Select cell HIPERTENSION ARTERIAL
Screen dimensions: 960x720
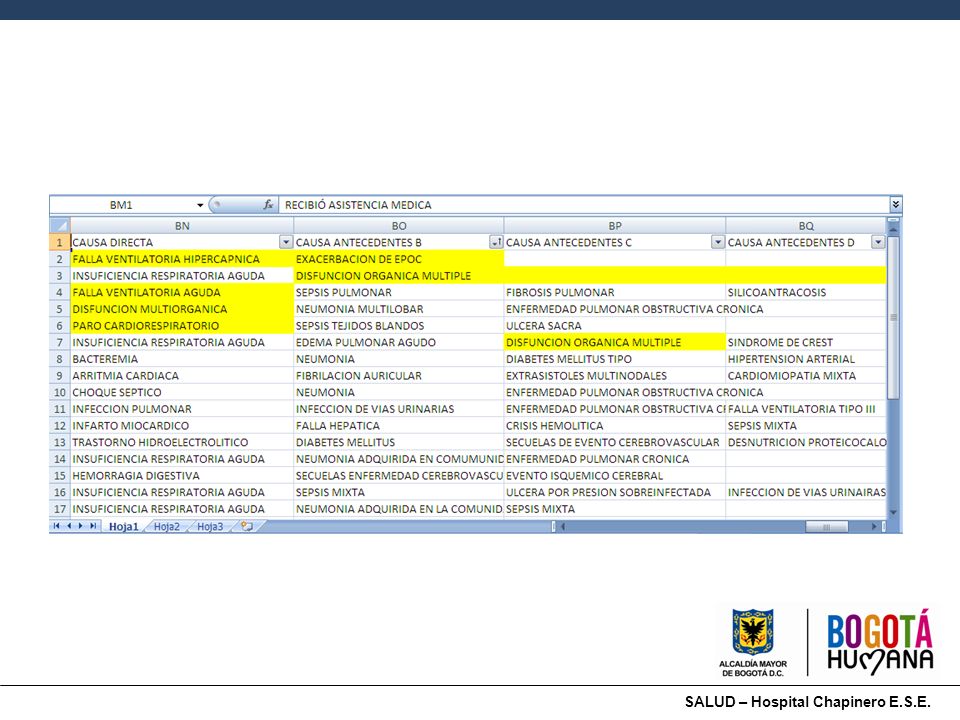click(x=806, y=359)
